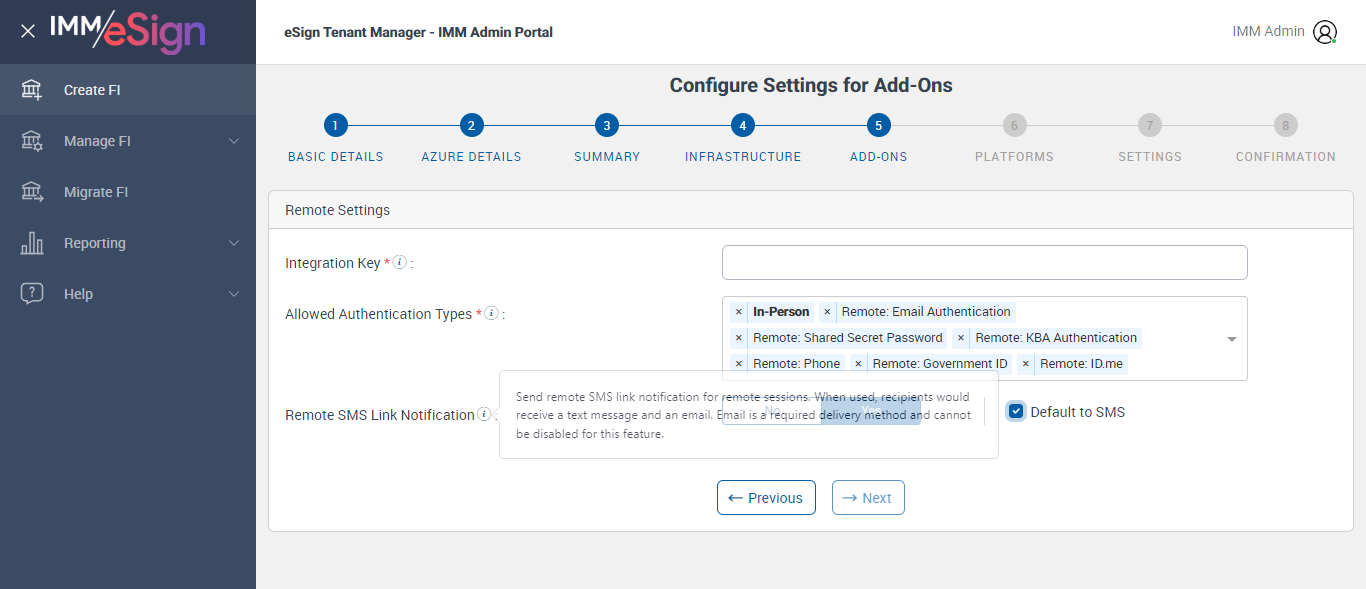Click the Integration Key info icon

tap(399, 262)
